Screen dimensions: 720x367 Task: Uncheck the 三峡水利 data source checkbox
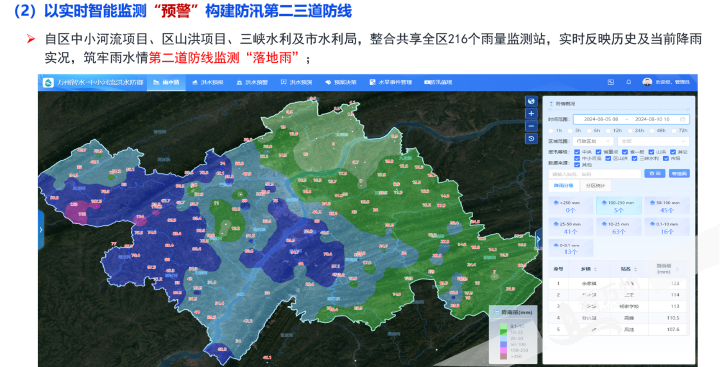(x=635, y=158)
